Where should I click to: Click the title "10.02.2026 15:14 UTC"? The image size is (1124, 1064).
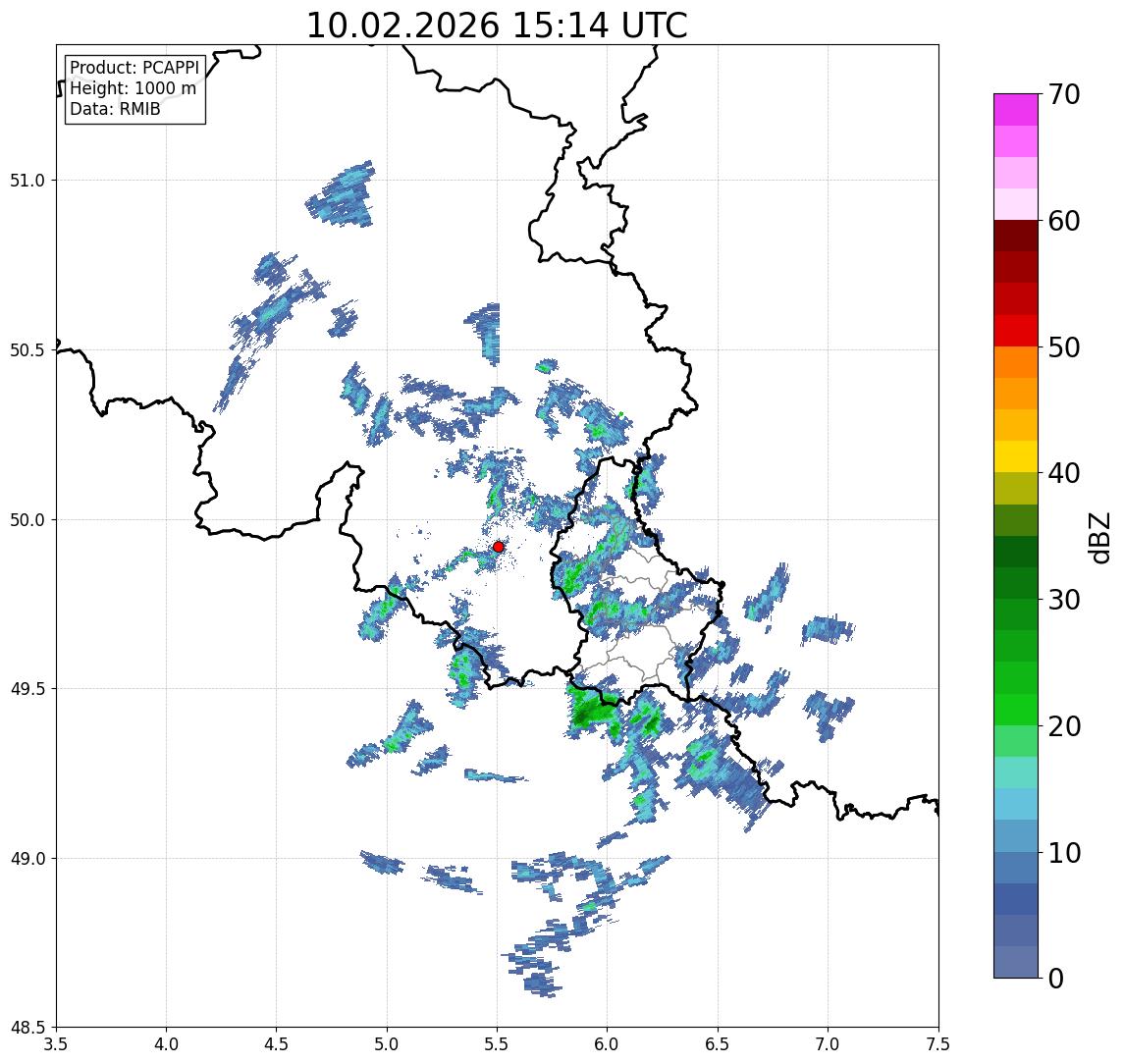tap(497, 26)
